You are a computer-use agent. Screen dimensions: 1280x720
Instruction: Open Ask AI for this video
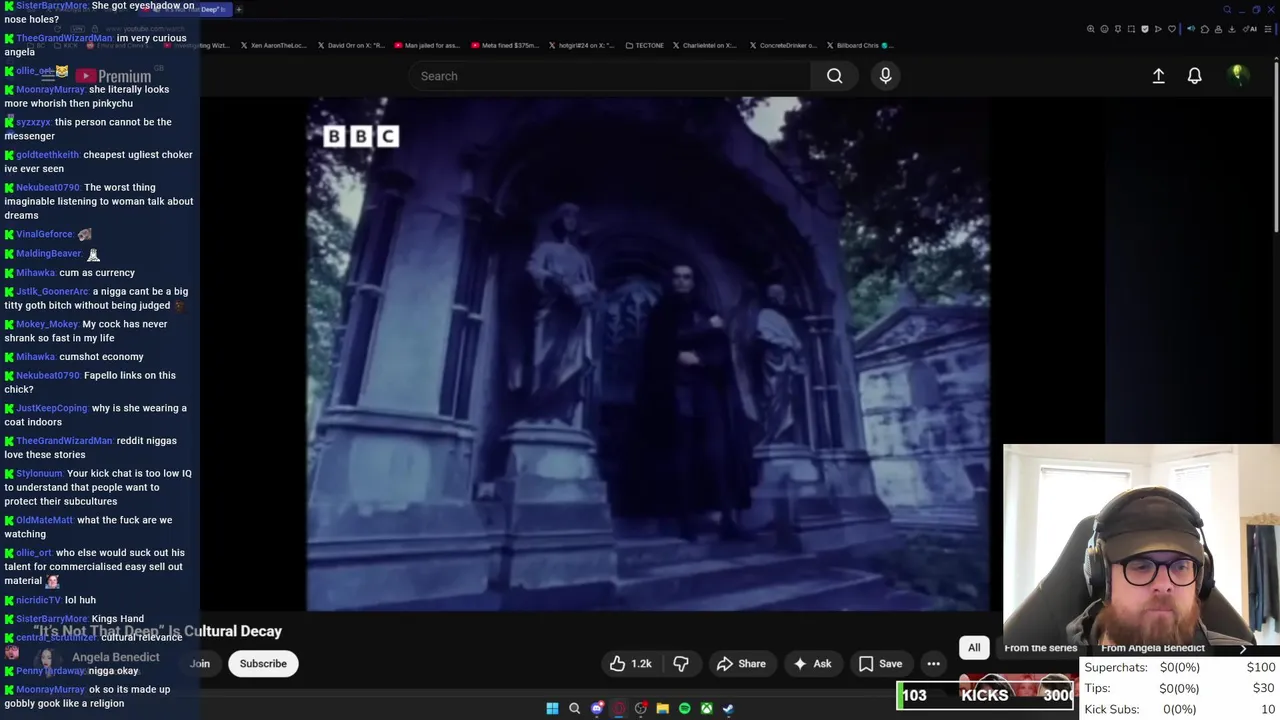812,664
